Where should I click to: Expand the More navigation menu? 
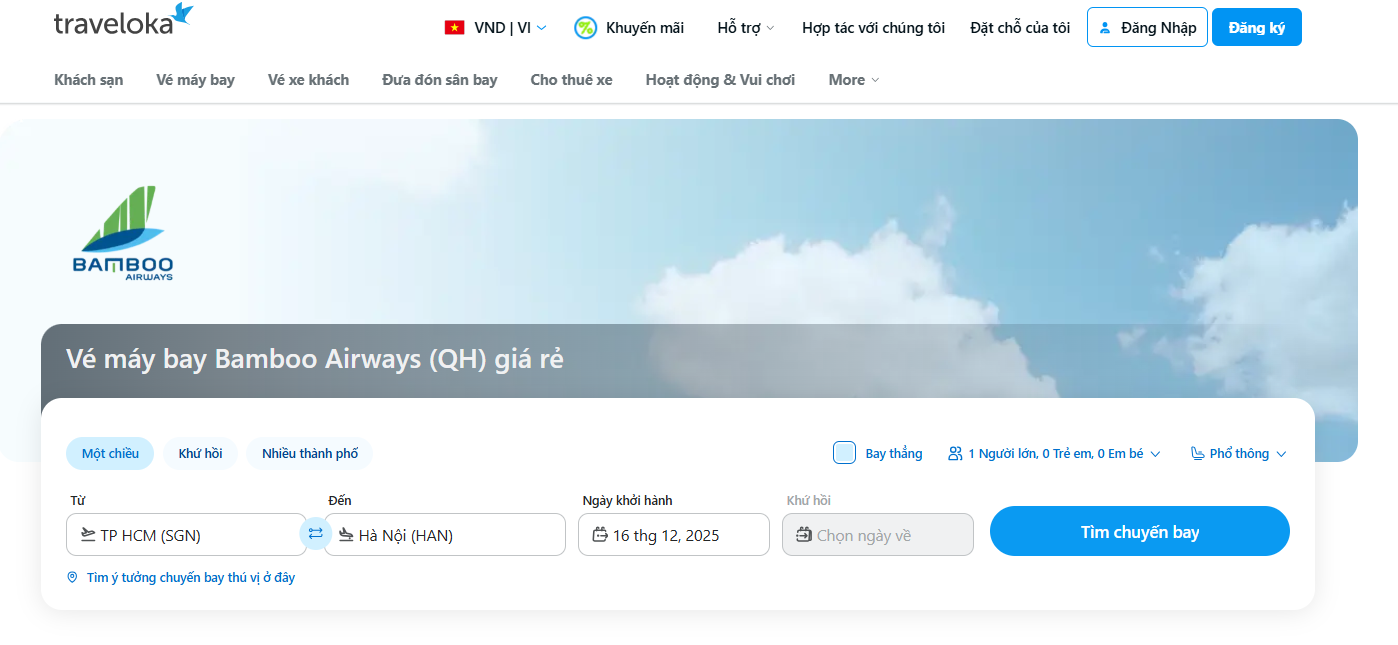pyautogui.click(x=853, y=80)
